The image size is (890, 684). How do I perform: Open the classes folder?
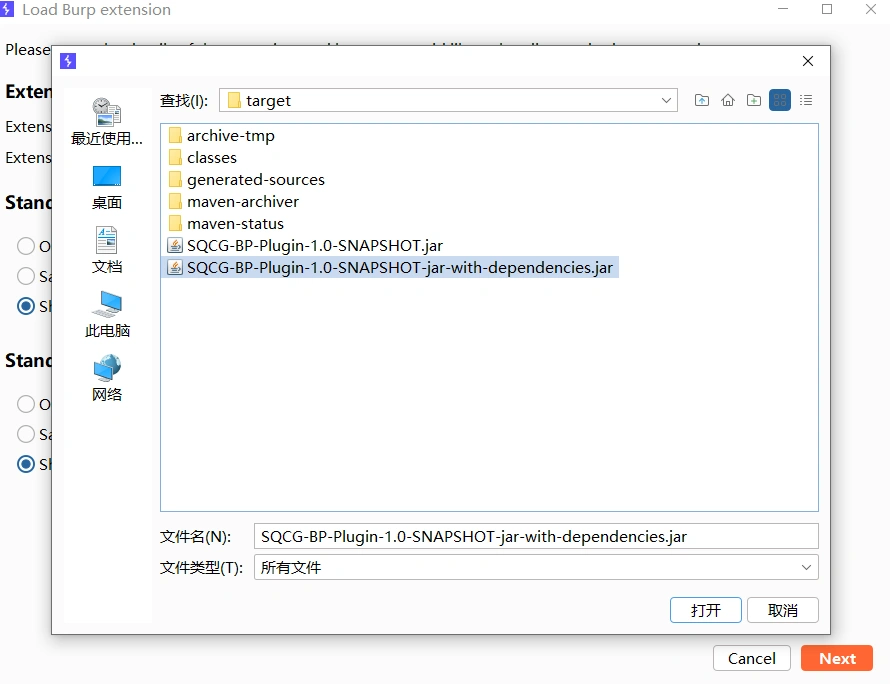(211, 157)
